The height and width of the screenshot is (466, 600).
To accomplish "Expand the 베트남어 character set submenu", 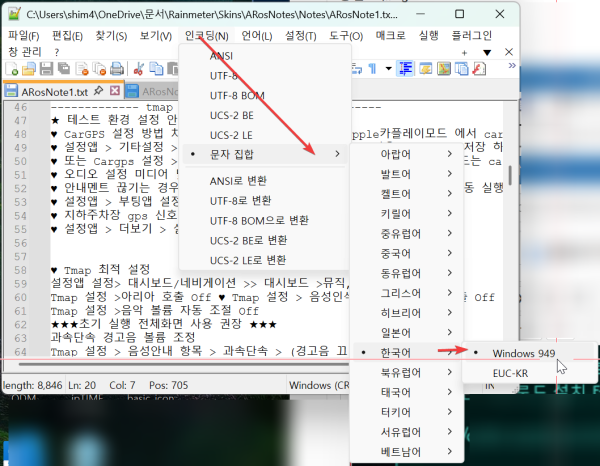I will point(406,452).
